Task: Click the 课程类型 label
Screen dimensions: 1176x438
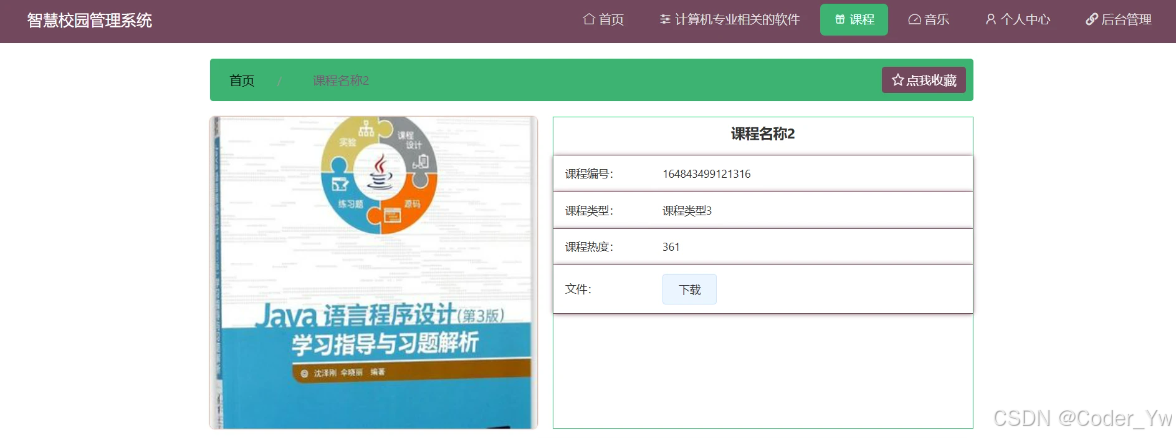Action: click(589, 211)
